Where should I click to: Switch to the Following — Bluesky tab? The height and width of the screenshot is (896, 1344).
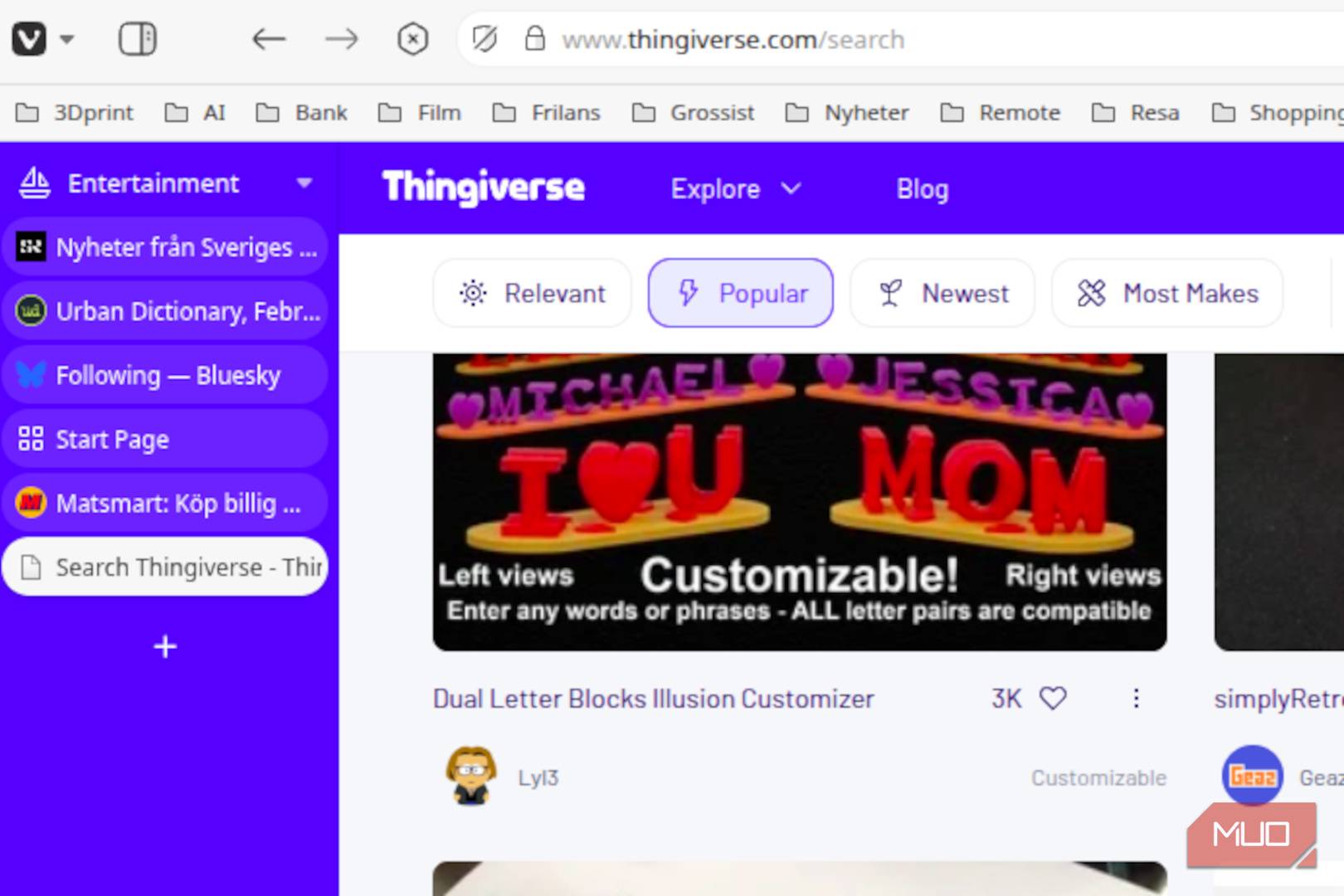click(166, 375)
